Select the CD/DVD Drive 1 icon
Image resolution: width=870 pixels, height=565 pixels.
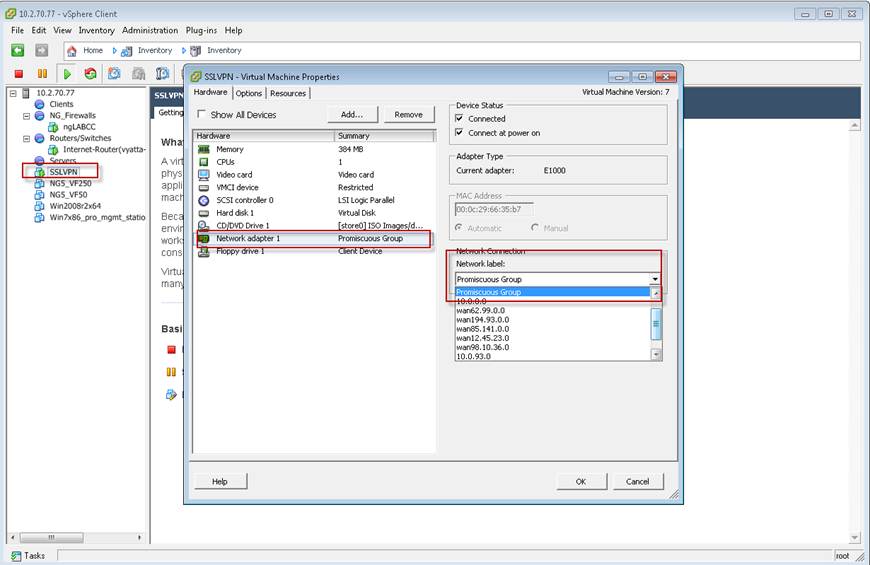(204, 226)
